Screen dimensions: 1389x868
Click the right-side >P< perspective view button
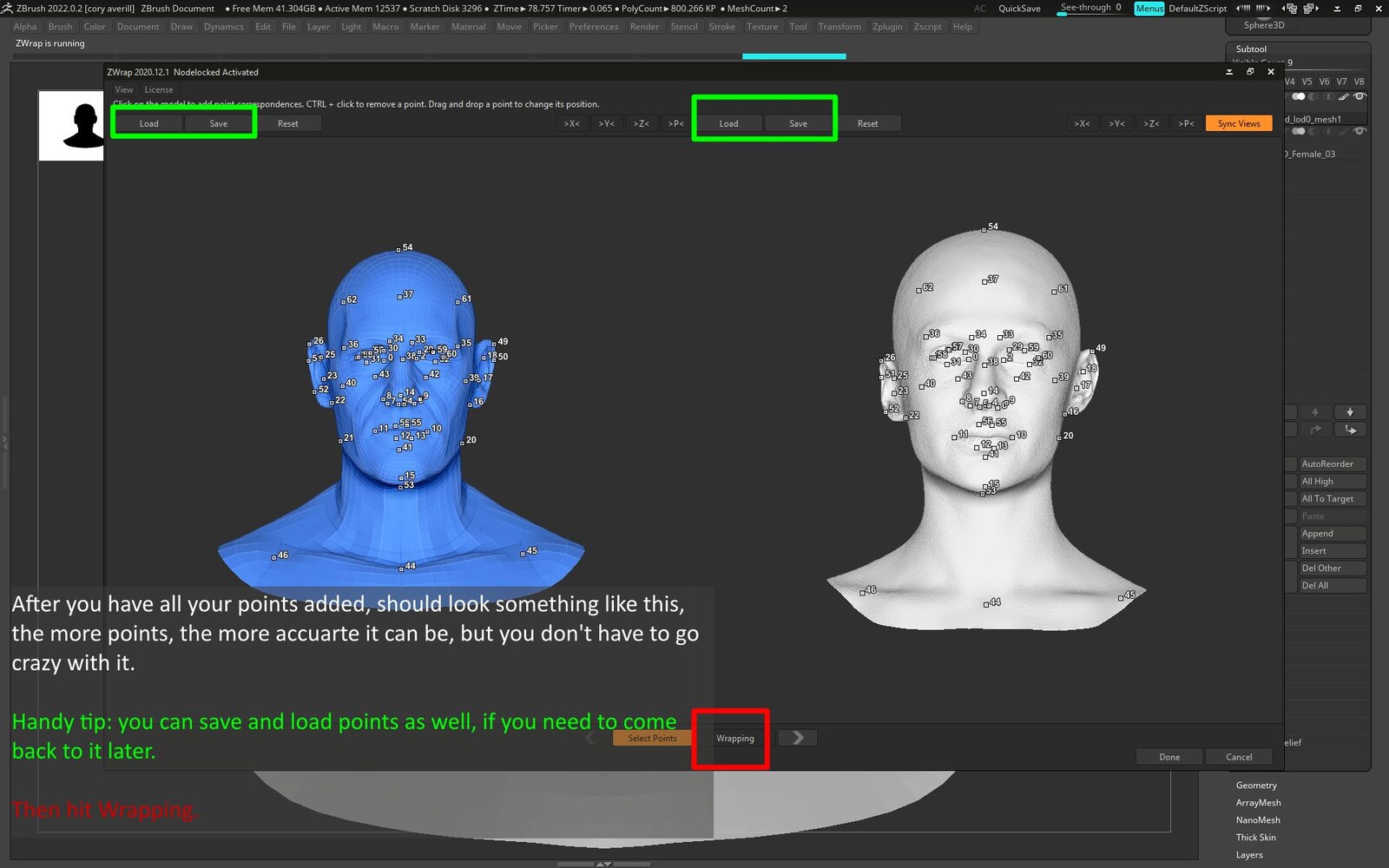pos(1186,123)
